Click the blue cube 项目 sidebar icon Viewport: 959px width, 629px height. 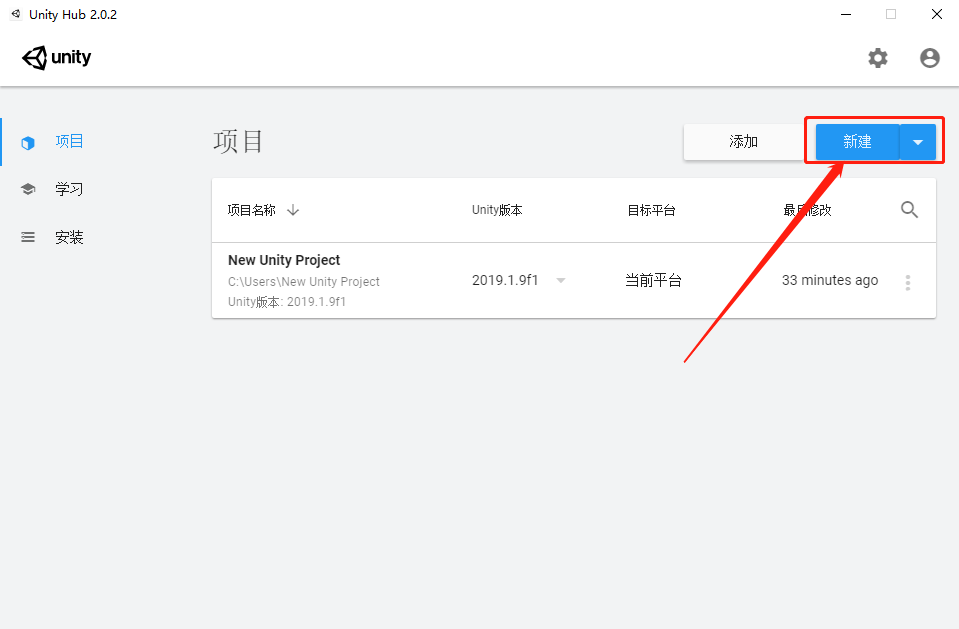click(28, 143)
